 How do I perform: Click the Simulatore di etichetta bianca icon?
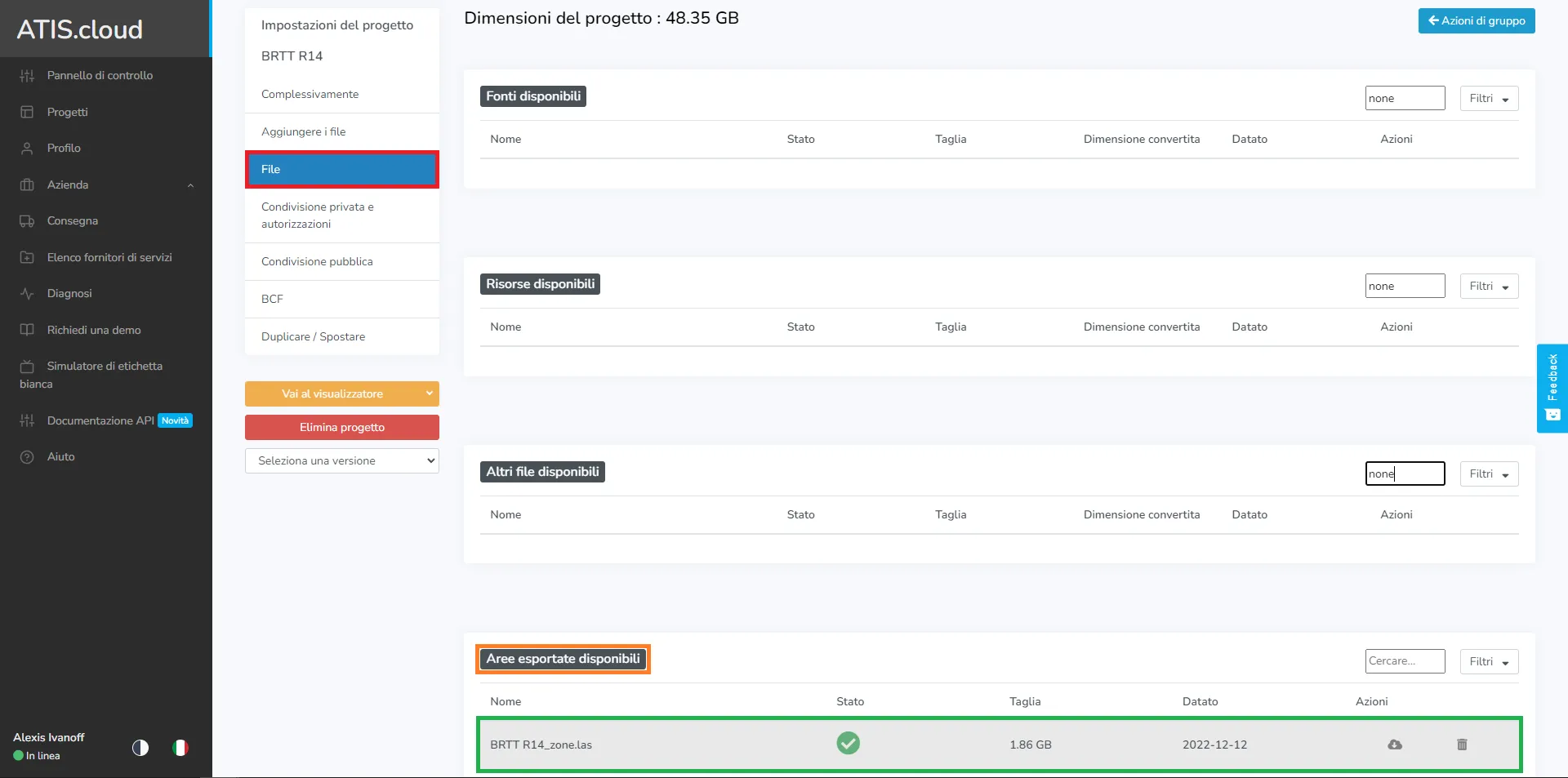27,367
